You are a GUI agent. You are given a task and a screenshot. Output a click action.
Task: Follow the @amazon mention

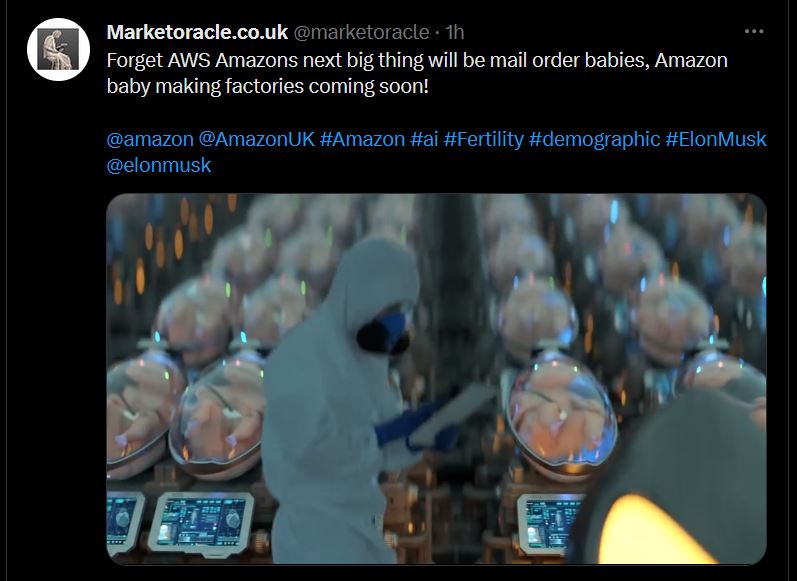point(150,139)
